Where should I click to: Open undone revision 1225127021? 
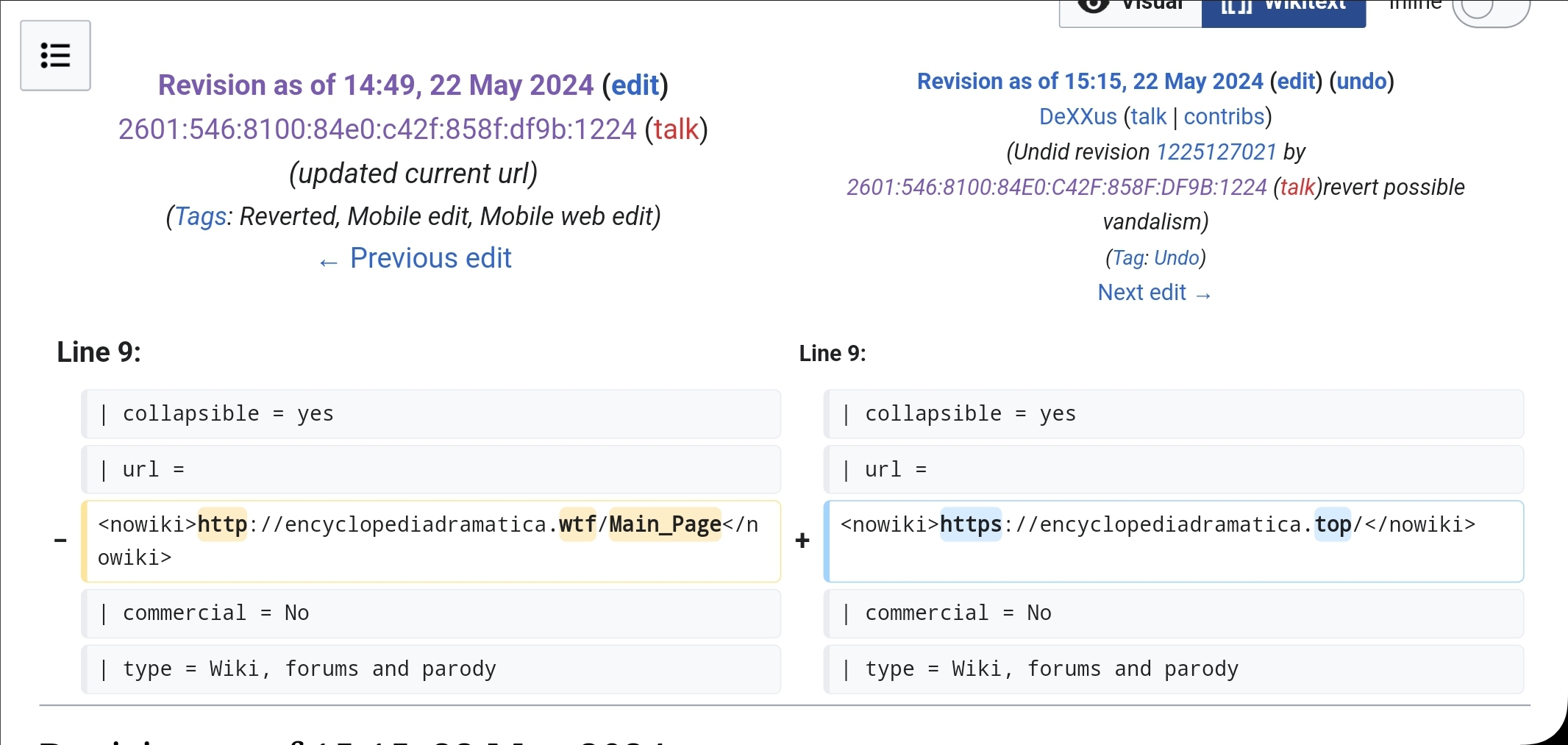click(1216, 152)
